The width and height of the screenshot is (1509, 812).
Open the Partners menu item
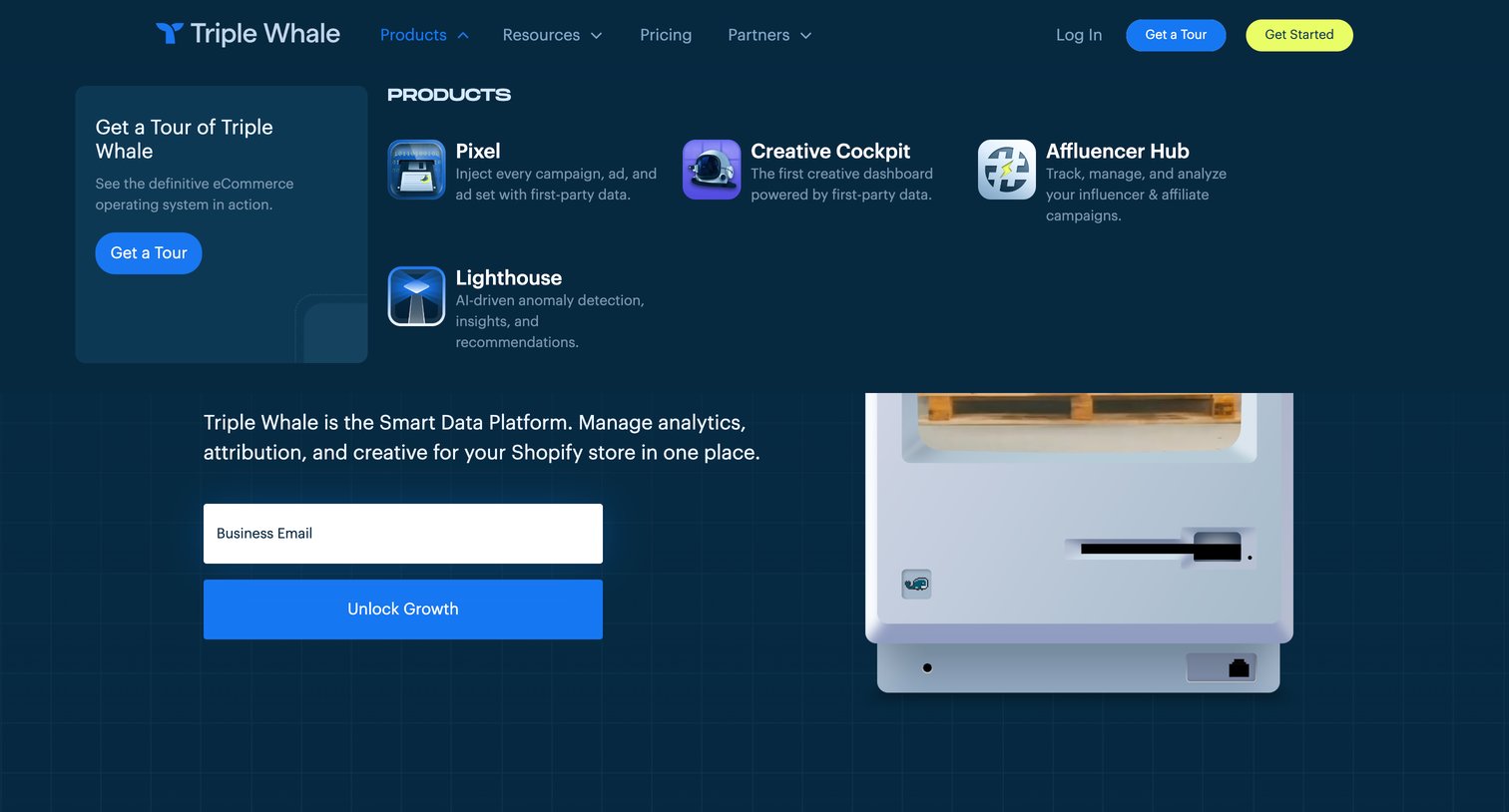(758, 35)
